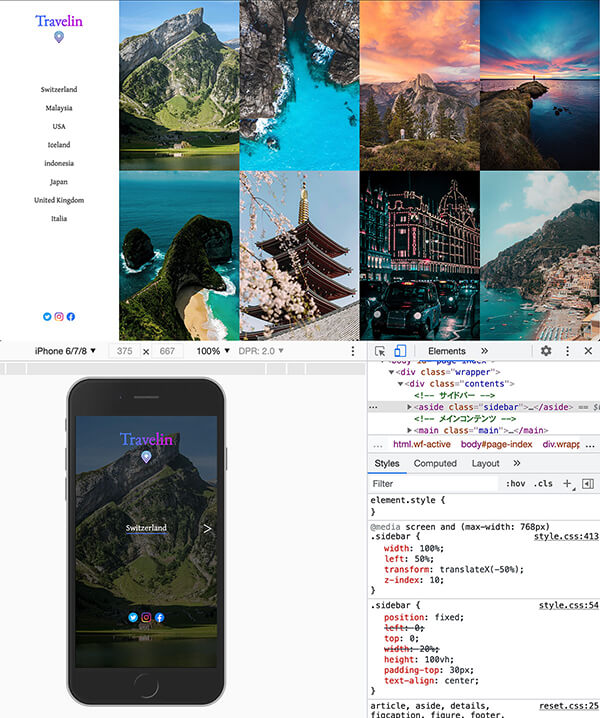This screenshot has height=718, width=600.
Task: Collapse the div class wrapper node
Action: 392,372
